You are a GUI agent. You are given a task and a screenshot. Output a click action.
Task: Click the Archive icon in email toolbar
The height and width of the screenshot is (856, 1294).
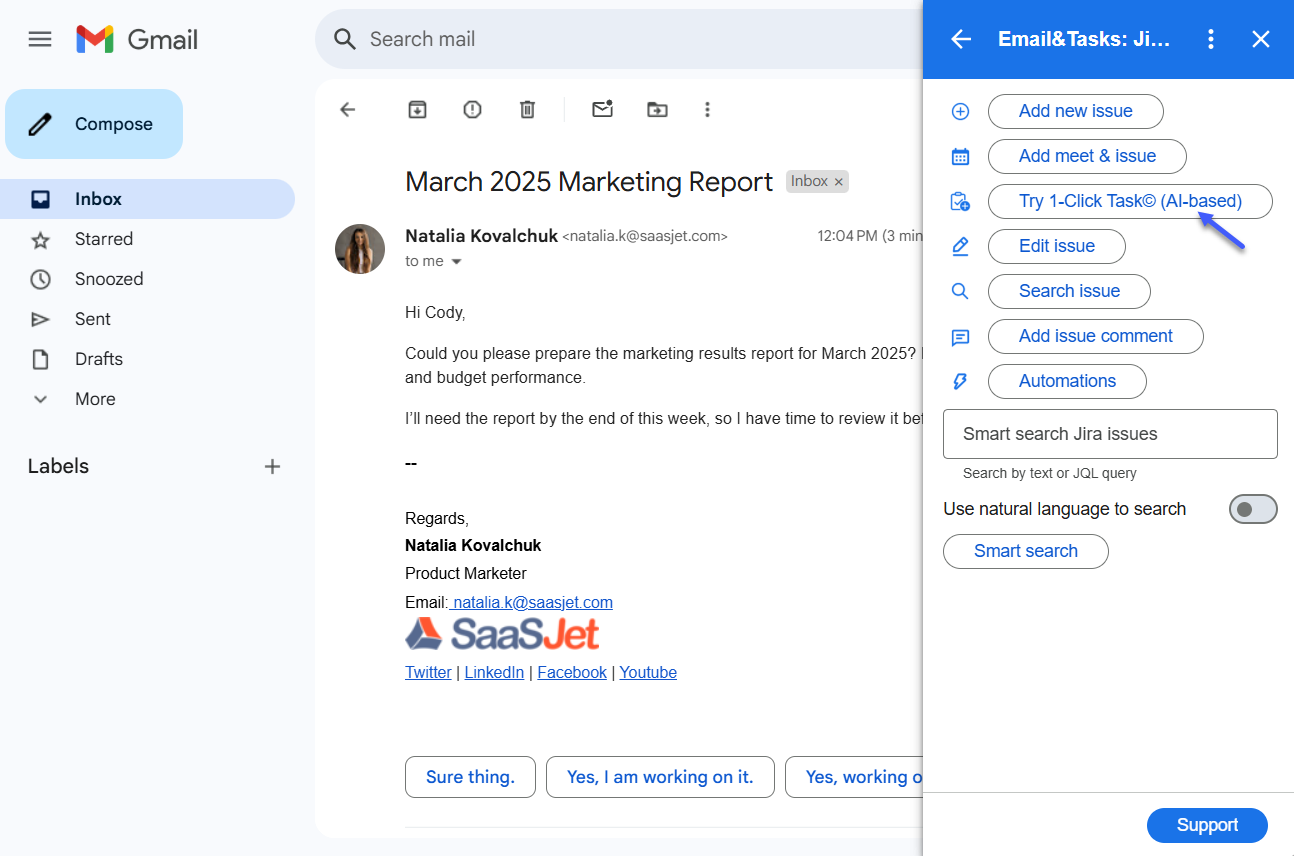coord(417,110)
